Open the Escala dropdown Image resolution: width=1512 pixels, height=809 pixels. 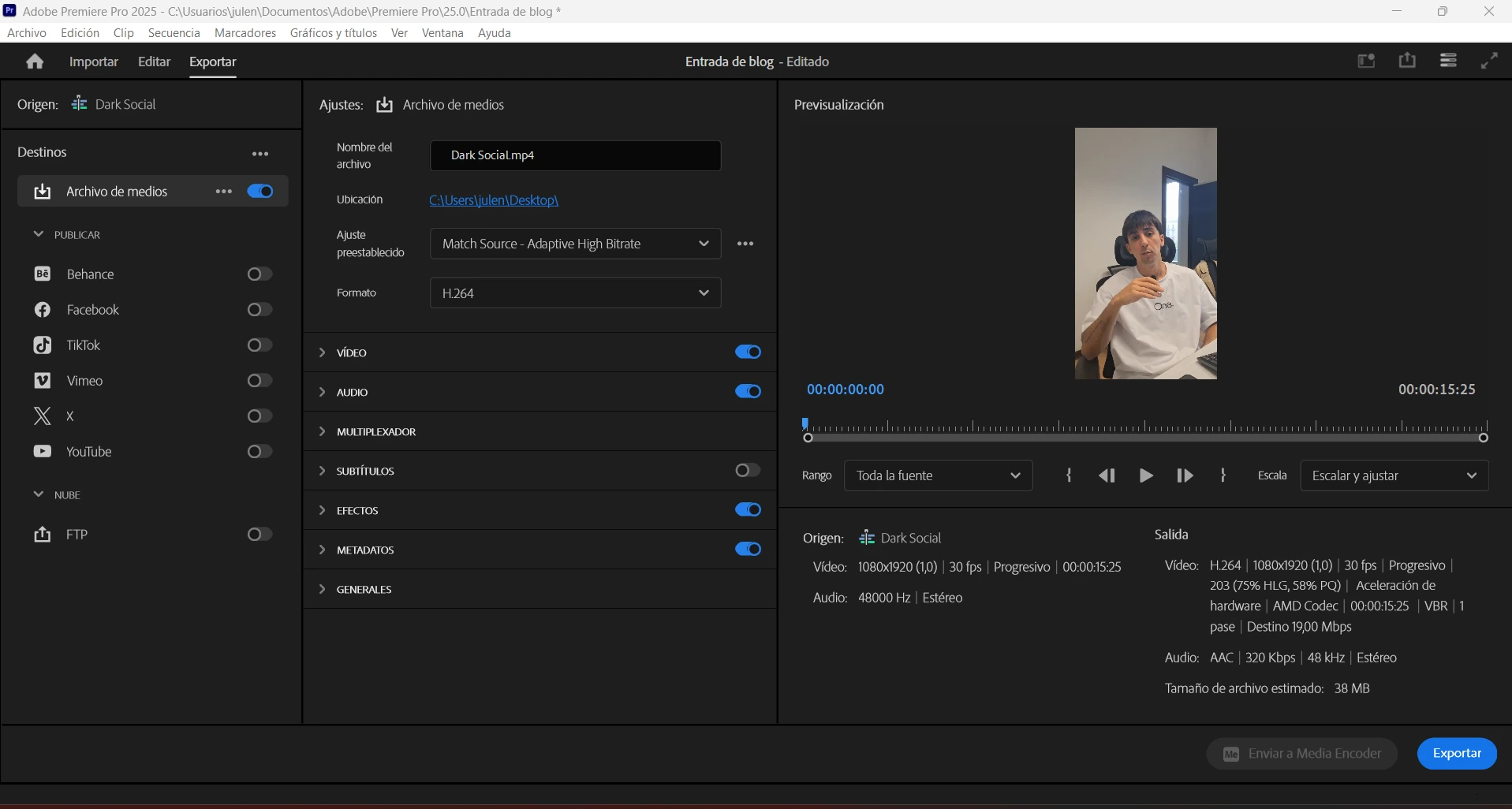(x=1394, y=475)
